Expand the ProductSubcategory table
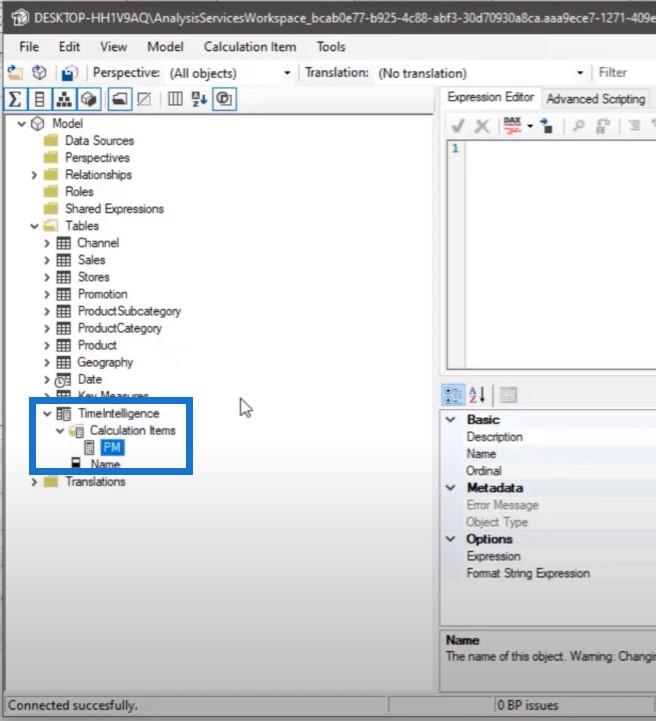656x721 pixels. tap(47, 311)
